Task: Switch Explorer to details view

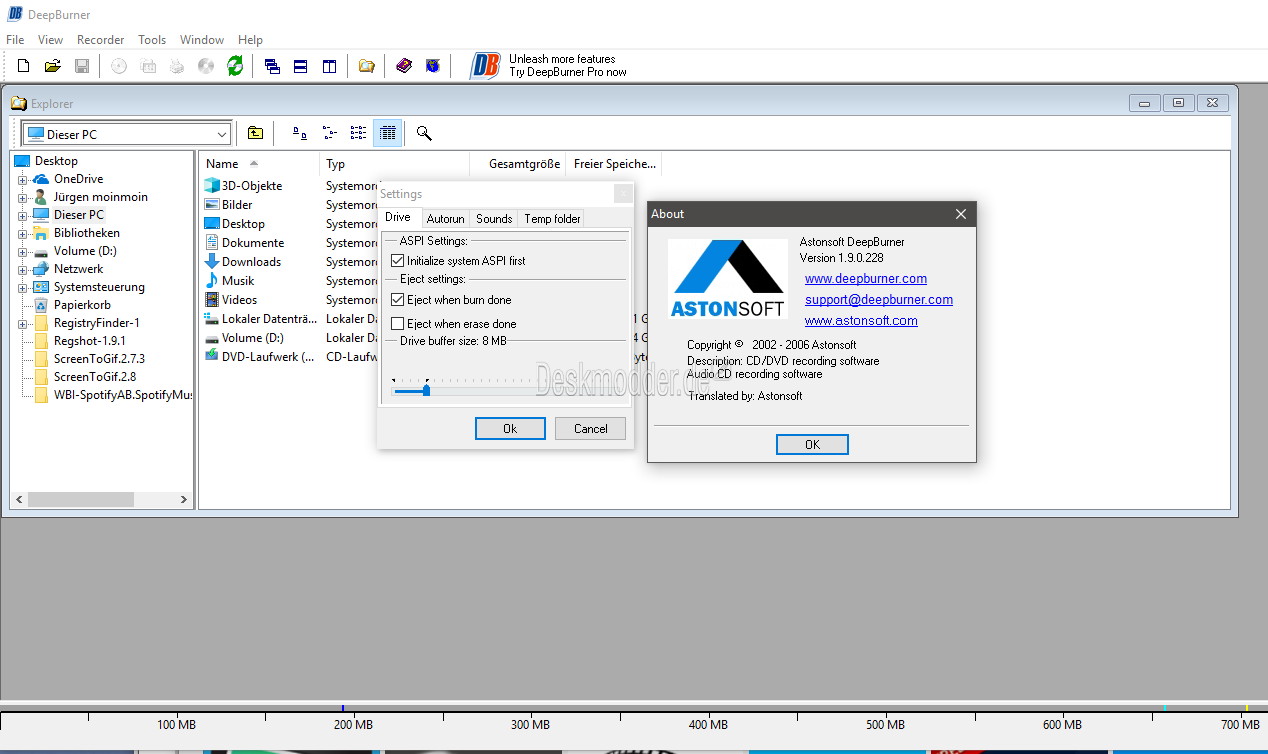Action: click(x=387, y=133)
